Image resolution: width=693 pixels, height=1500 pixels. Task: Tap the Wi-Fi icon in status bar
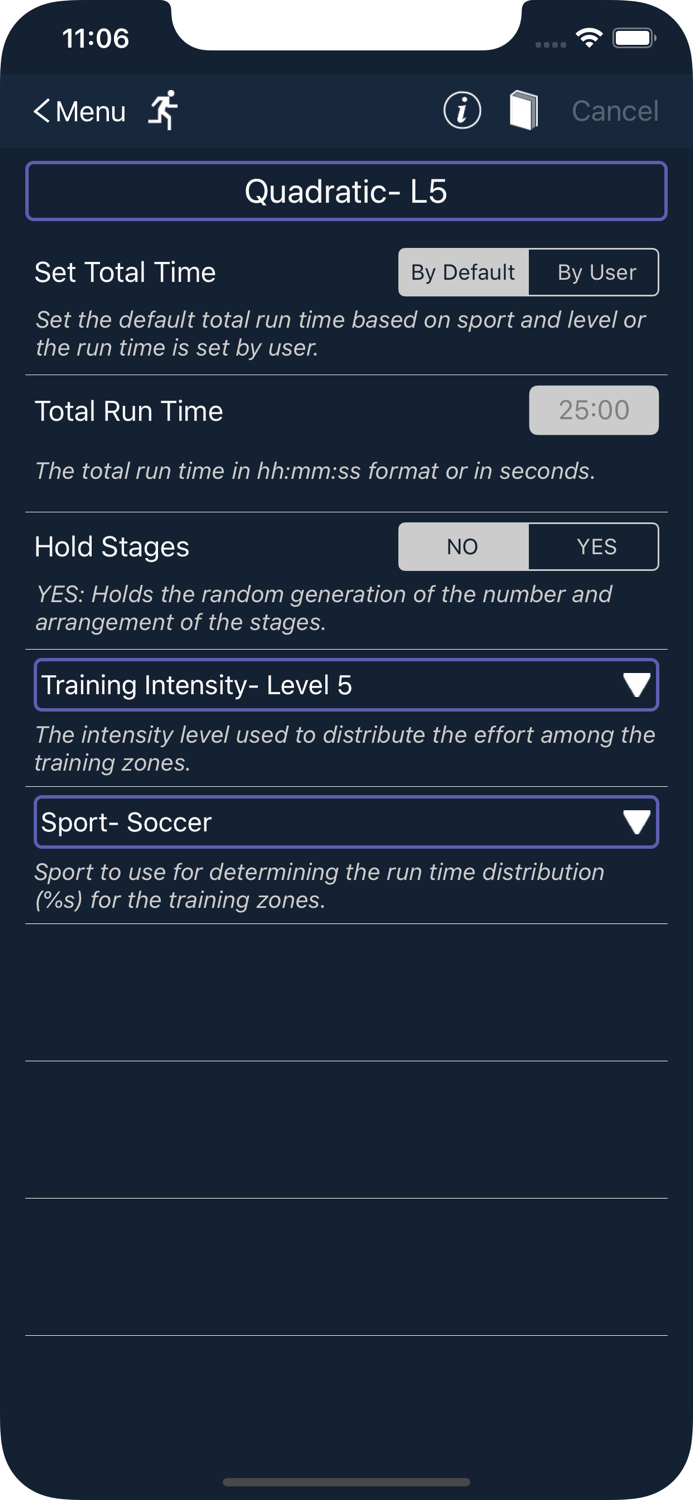(589, 37)
